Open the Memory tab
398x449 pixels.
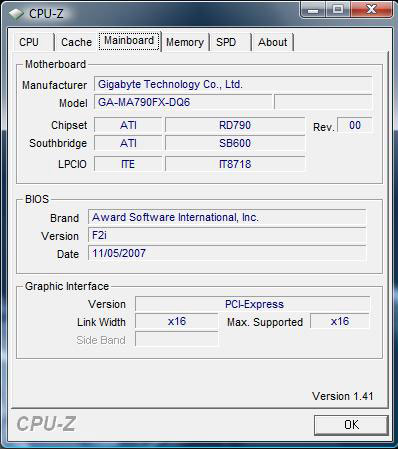point(185,42)
